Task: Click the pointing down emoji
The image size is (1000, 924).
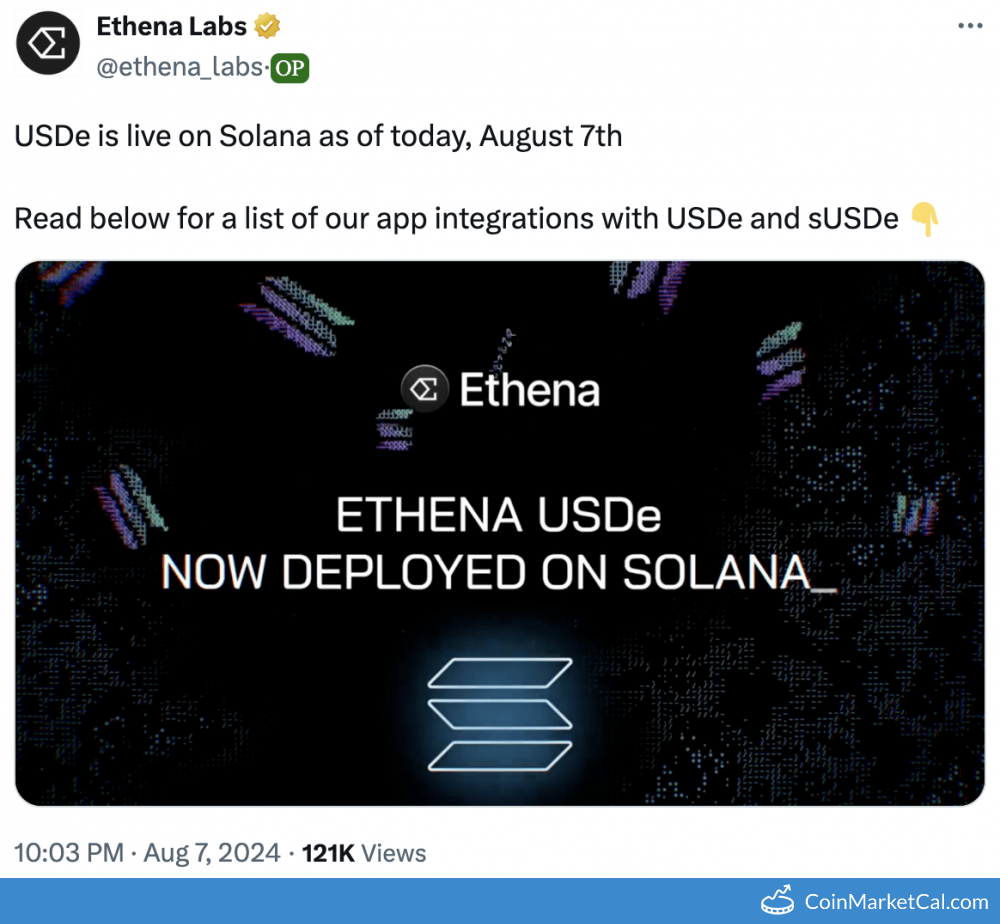Action: click(x=926, y=219)
